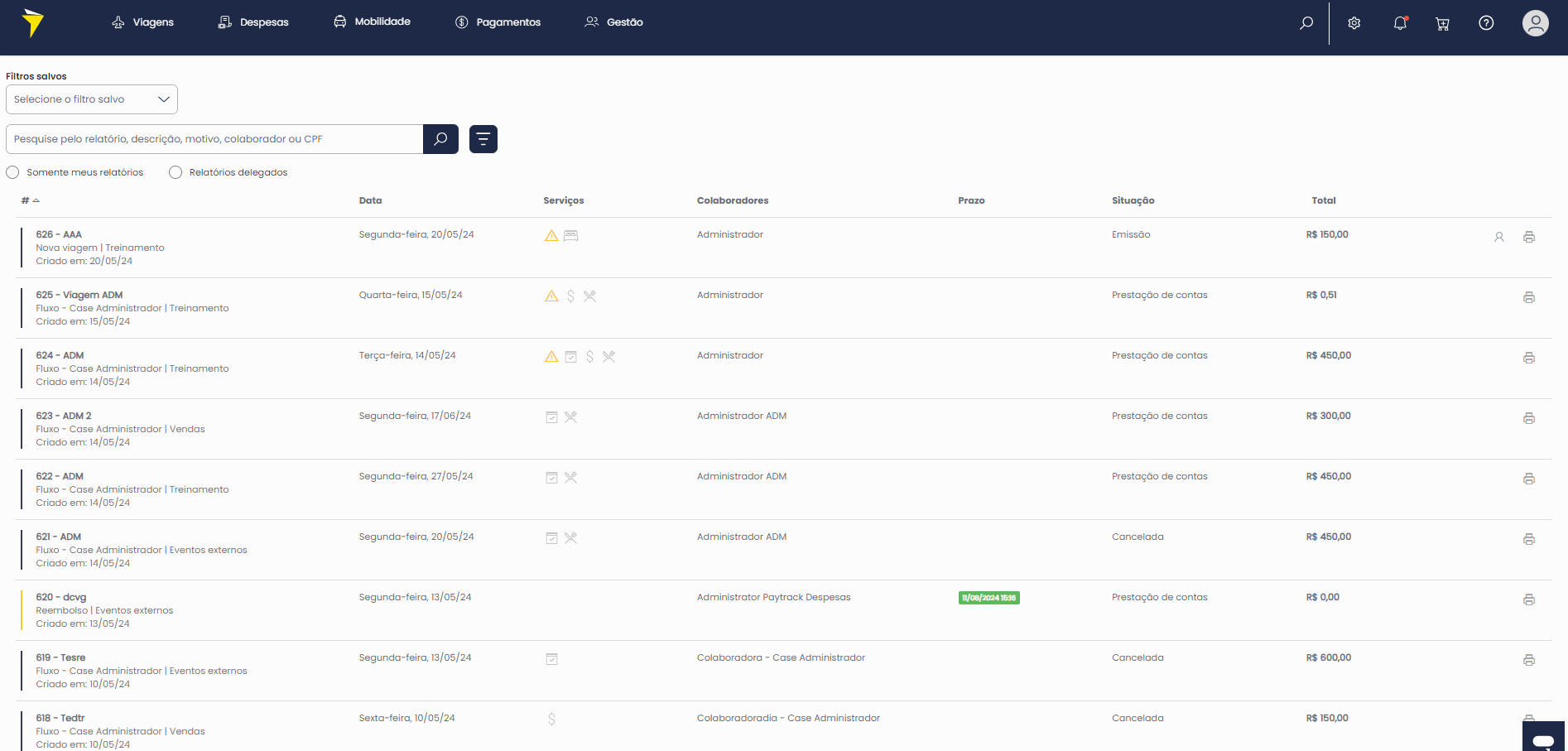Print report 624 - ADM

pyautogui.click(x=1529, y=358)
